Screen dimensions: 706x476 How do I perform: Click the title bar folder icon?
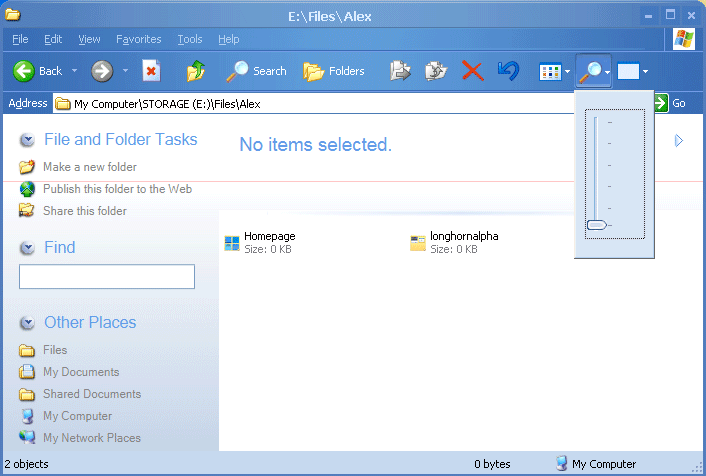tap(13, 15)
